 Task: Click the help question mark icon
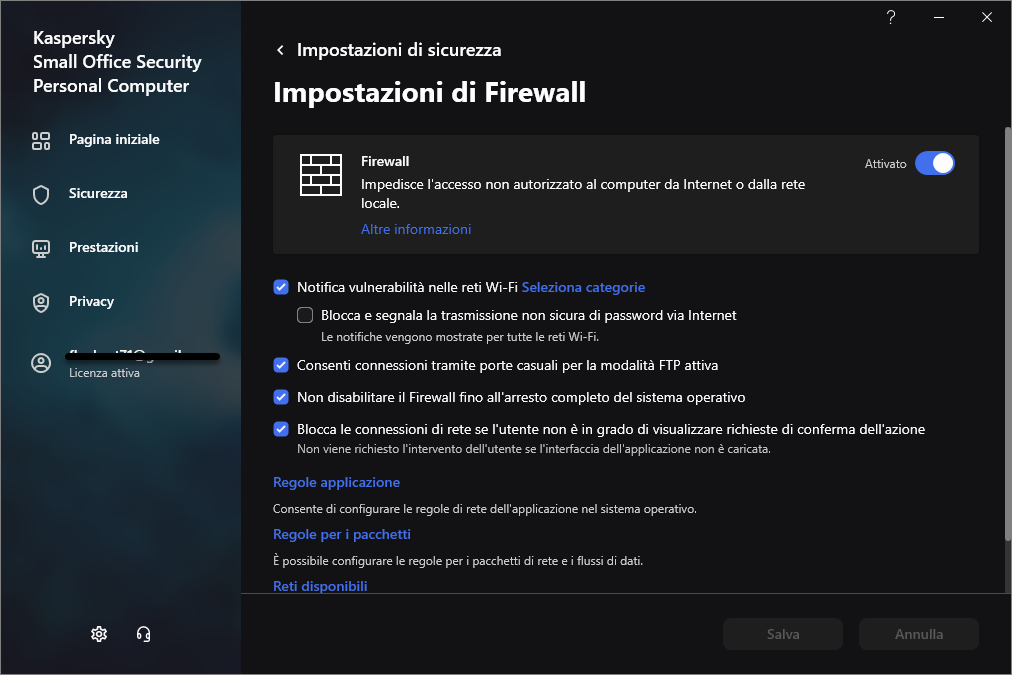pos(891,17)
